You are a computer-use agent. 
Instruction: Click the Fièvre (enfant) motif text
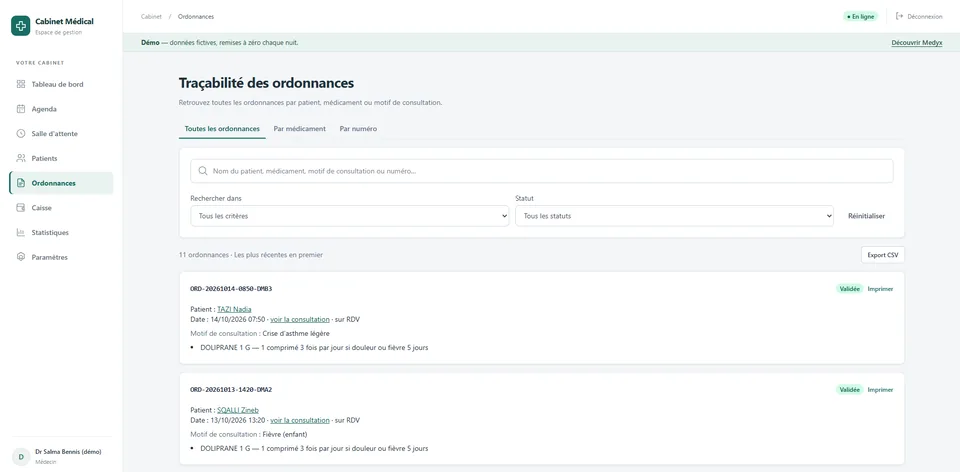285,435
